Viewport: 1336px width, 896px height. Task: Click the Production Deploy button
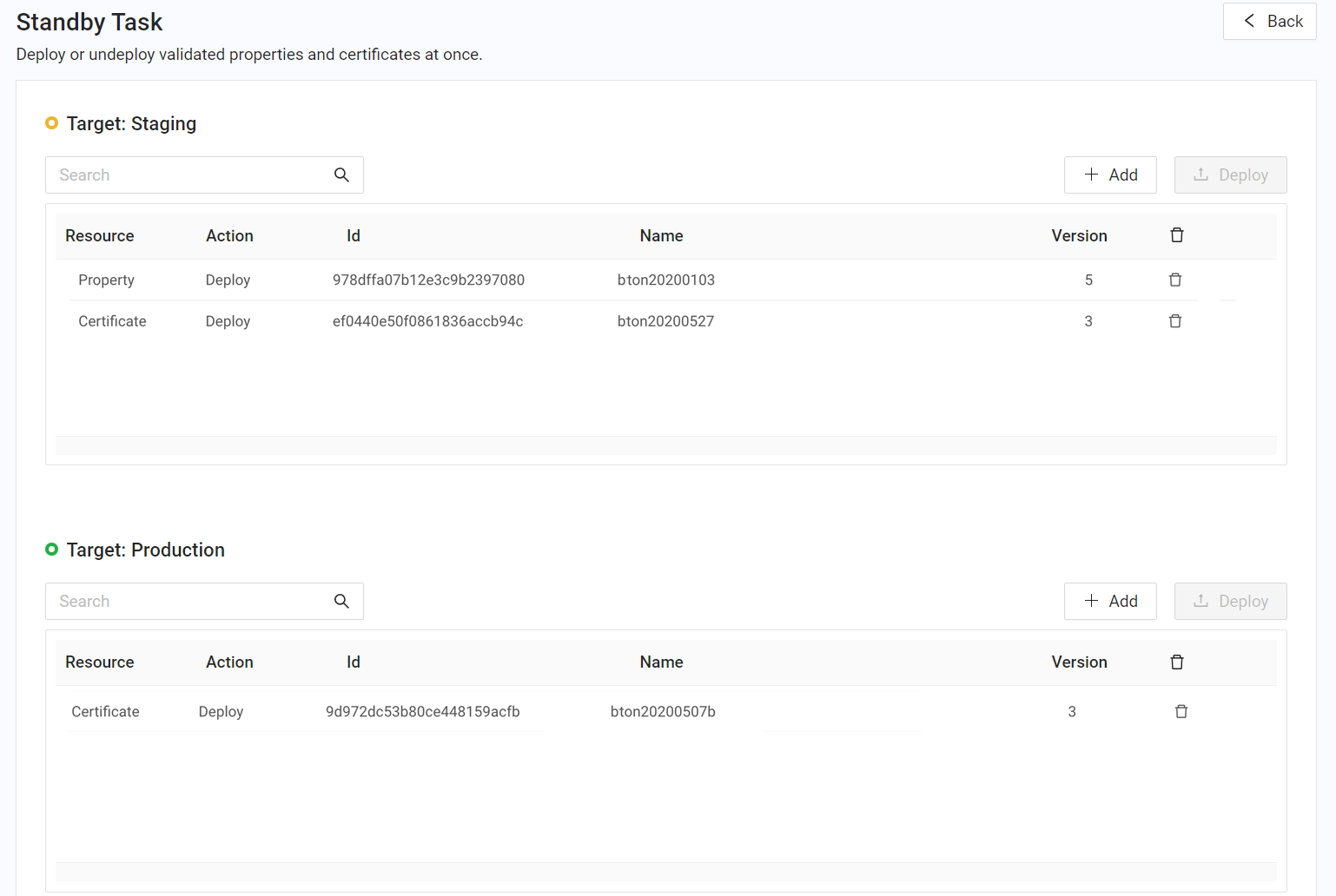coord(1230,602)
